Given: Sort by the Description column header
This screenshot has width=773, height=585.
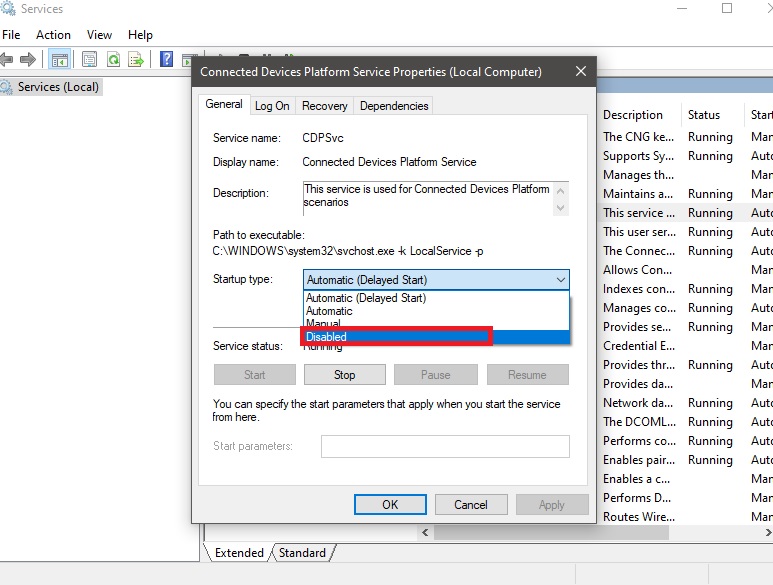Looking at the screenshot, I should point(639,115).
